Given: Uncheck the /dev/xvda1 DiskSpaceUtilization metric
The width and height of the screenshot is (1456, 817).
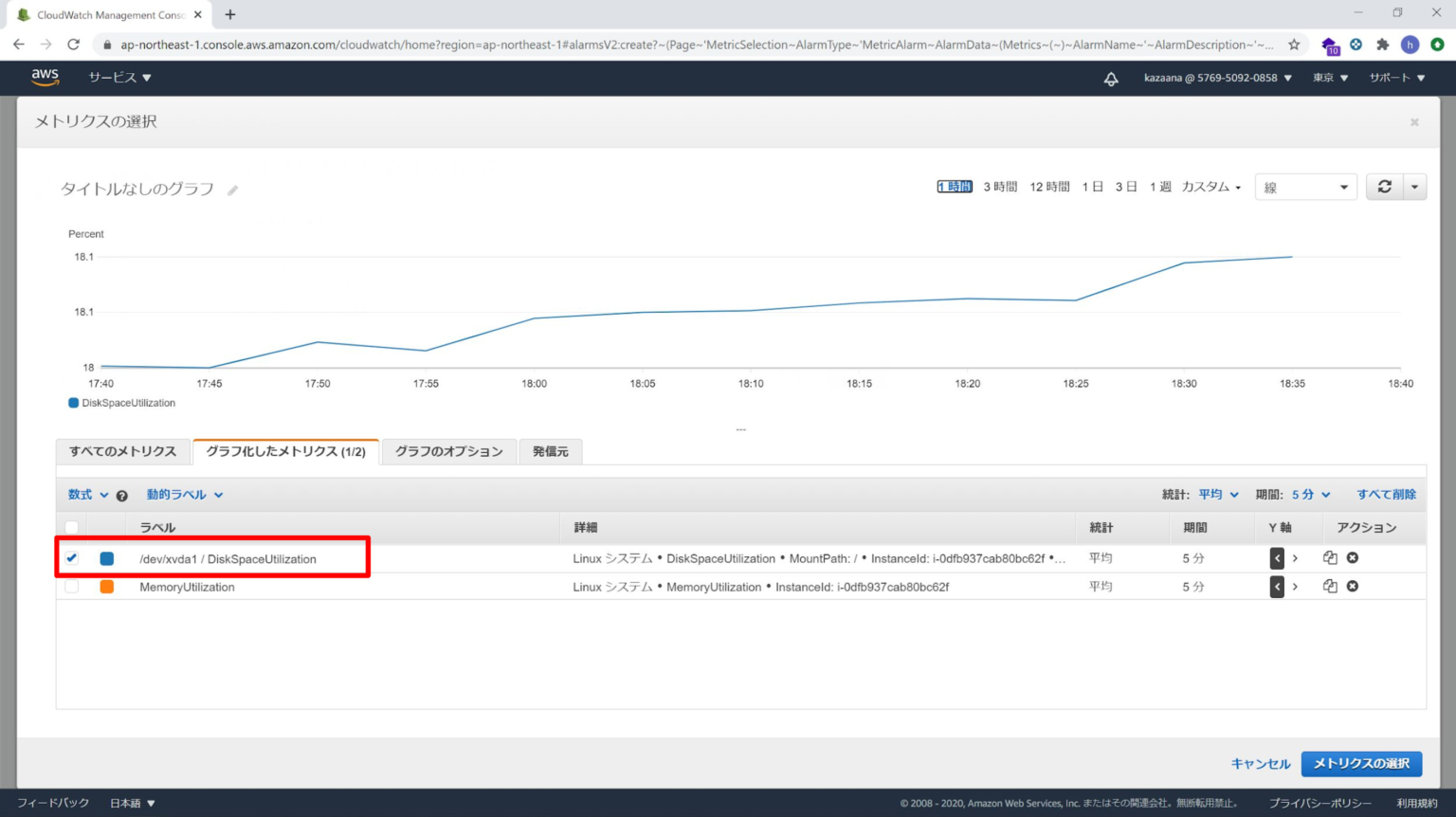Looking at the screenshot, I should coord(71,558).
